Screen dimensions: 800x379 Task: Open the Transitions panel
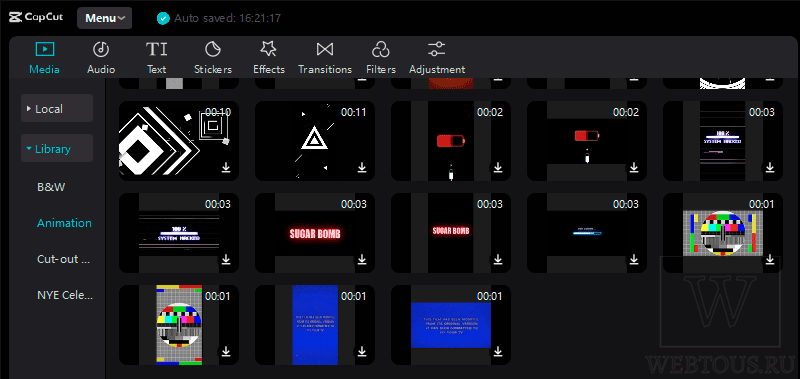click(x=325, y=58)
